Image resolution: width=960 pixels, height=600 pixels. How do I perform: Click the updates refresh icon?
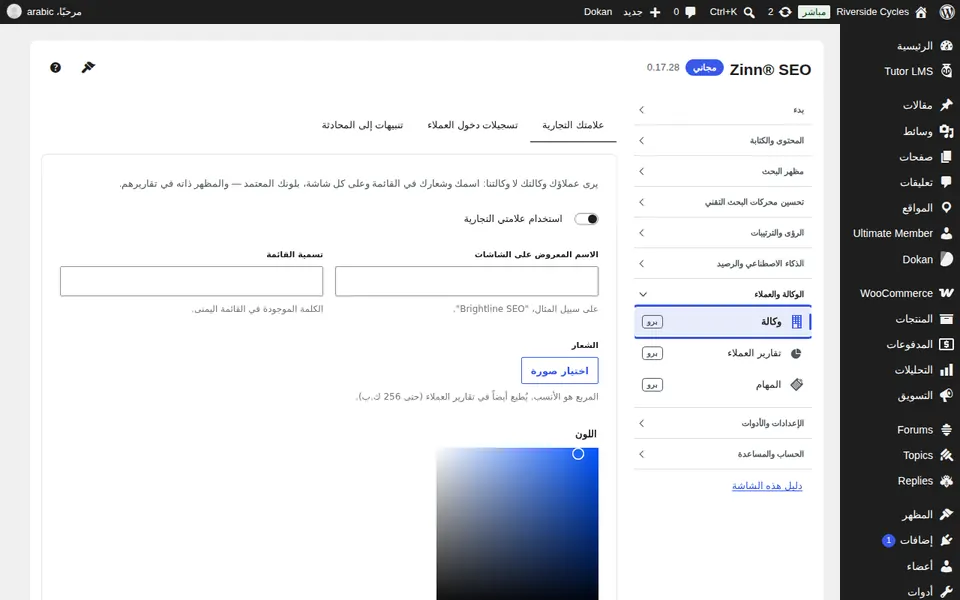click(x=785, y=12)
